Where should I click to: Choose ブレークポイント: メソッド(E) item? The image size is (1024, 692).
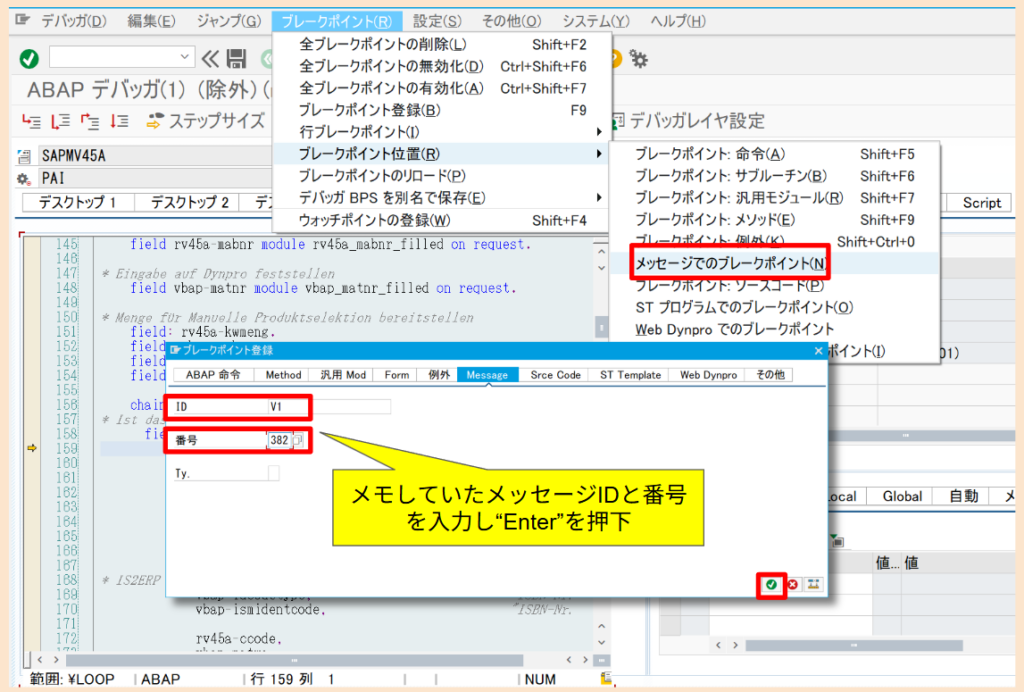(775, 220)
